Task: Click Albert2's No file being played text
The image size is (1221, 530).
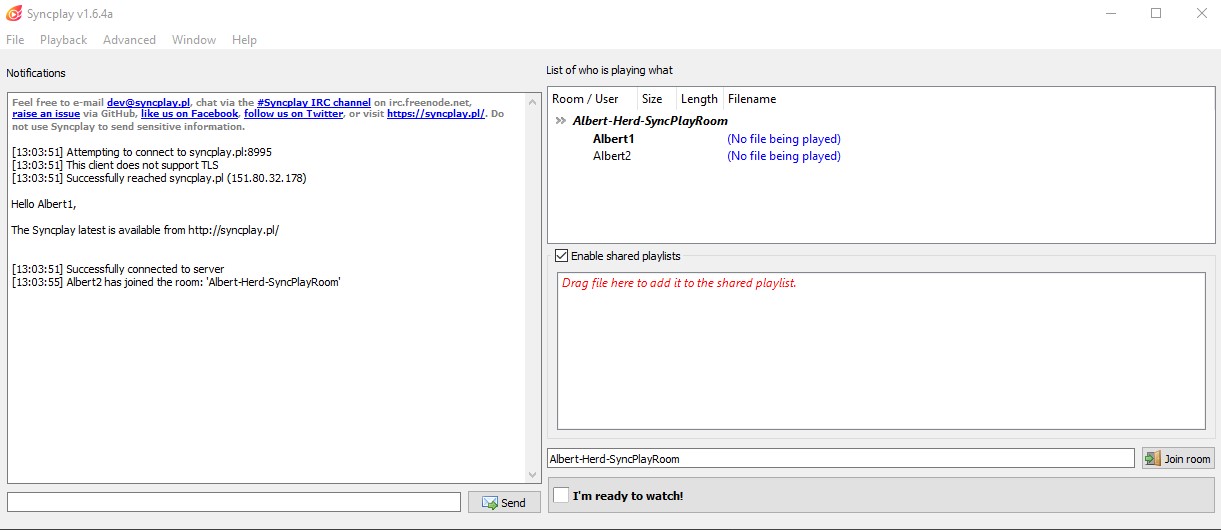Action: (x=784, y=156)
